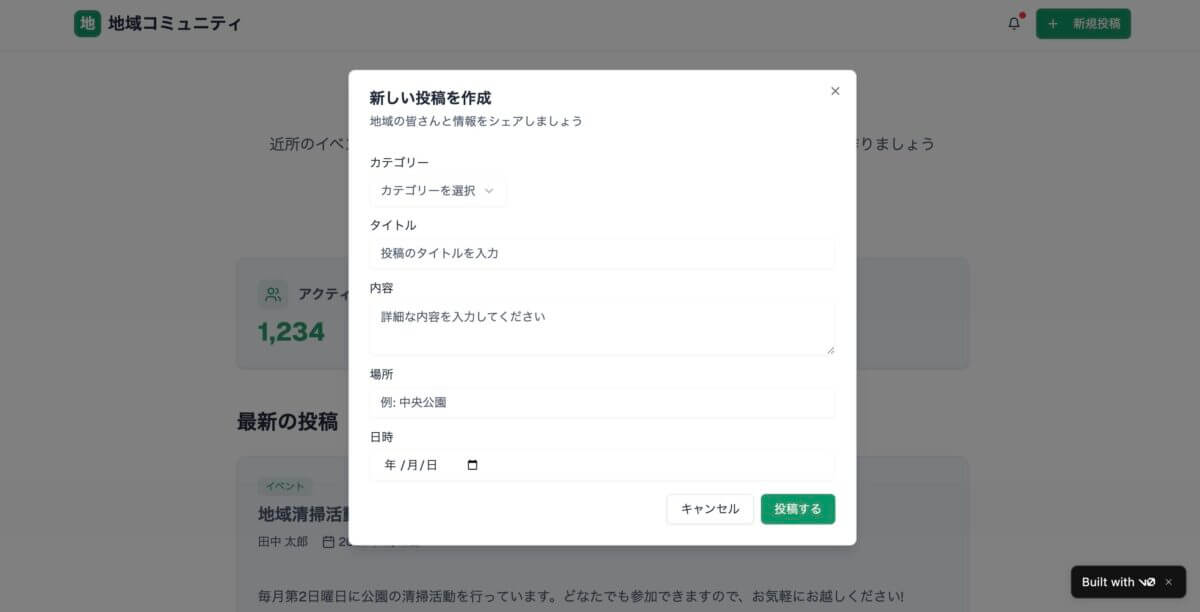Focus the 場所 input field

601,402
